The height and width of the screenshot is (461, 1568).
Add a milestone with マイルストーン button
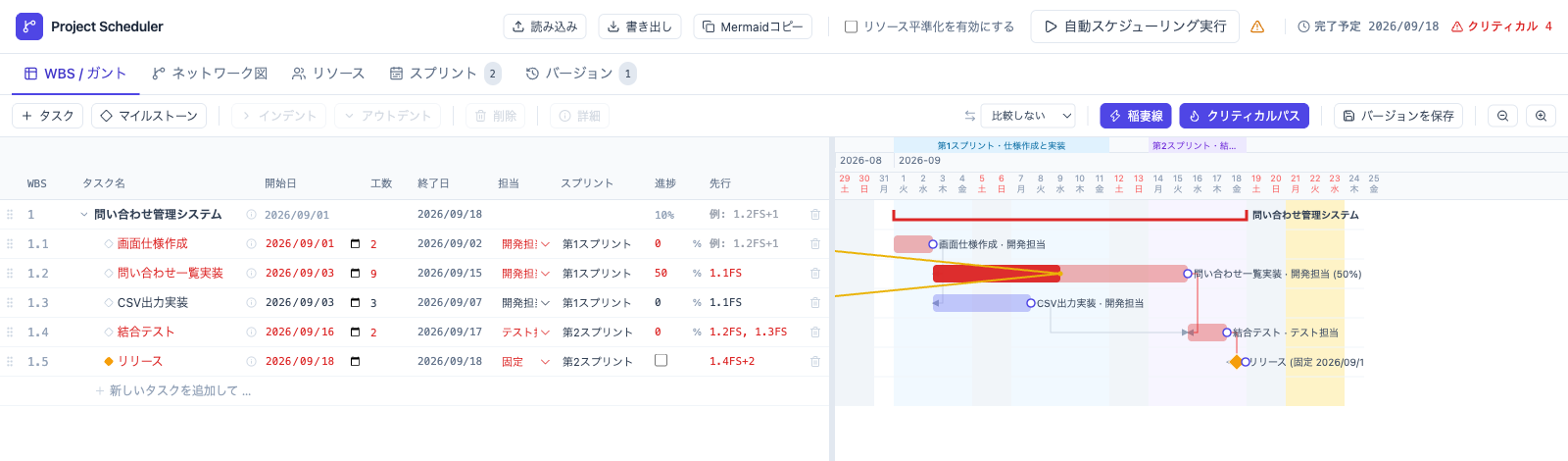point(149,116)
